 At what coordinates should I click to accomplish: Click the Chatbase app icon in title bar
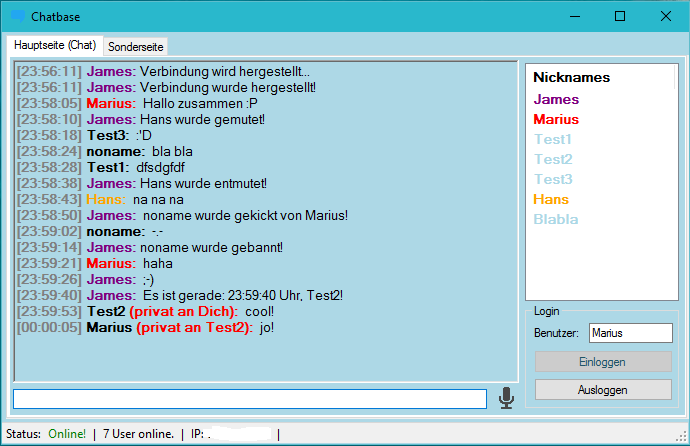[x=18, y=16]
